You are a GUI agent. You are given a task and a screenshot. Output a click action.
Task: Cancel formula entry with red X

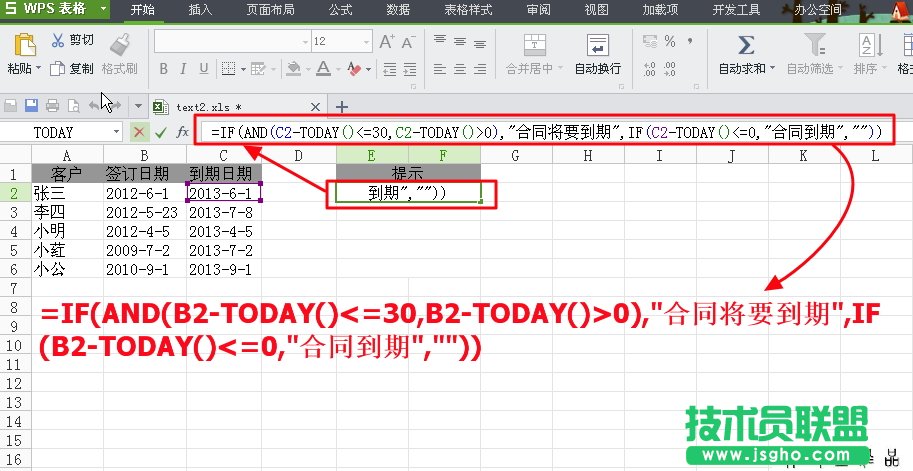coord(139,132)
